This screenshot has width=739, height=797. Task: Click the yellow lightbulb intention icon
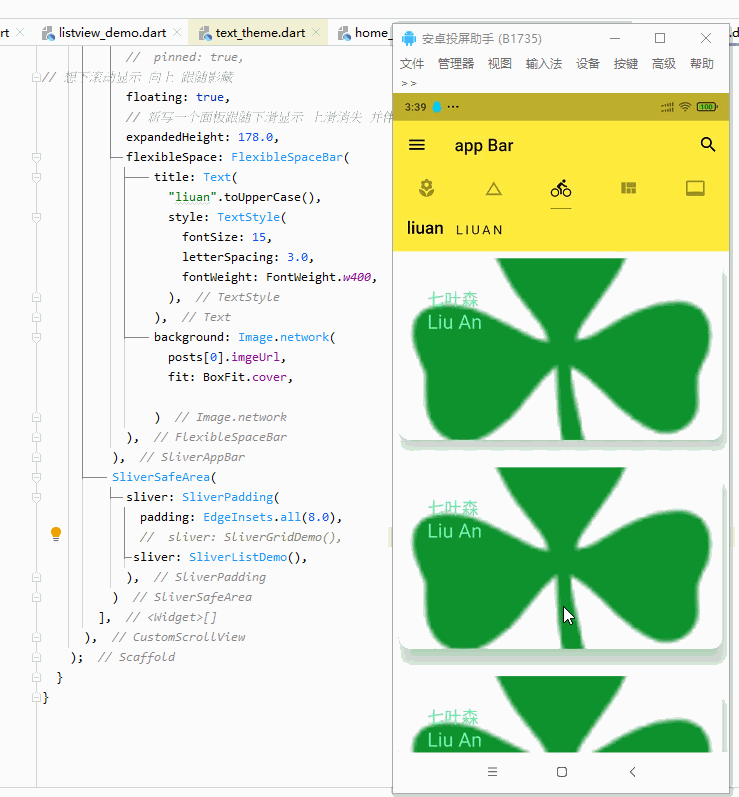point(56,534)
